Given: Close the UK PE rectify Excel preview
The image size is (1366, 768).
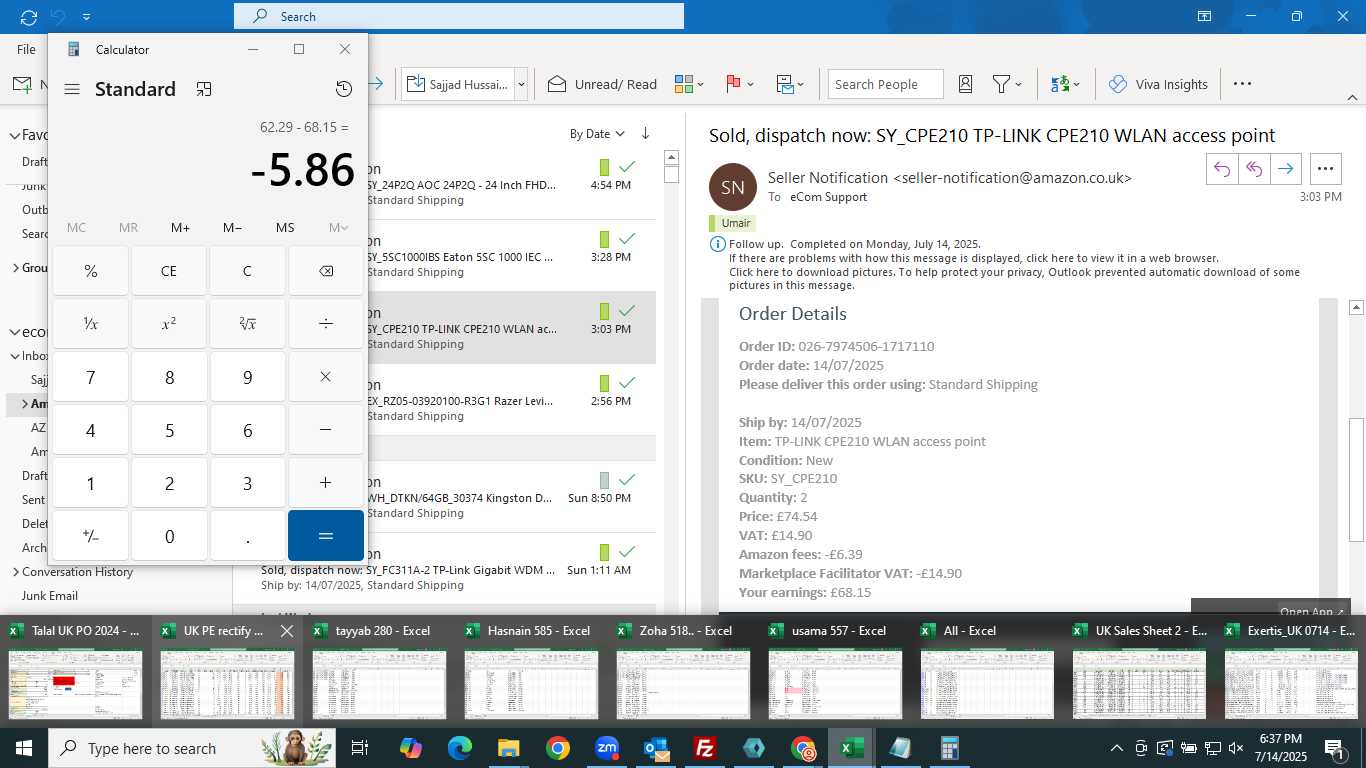Looking at the screenshot, I should pos(286,631).
